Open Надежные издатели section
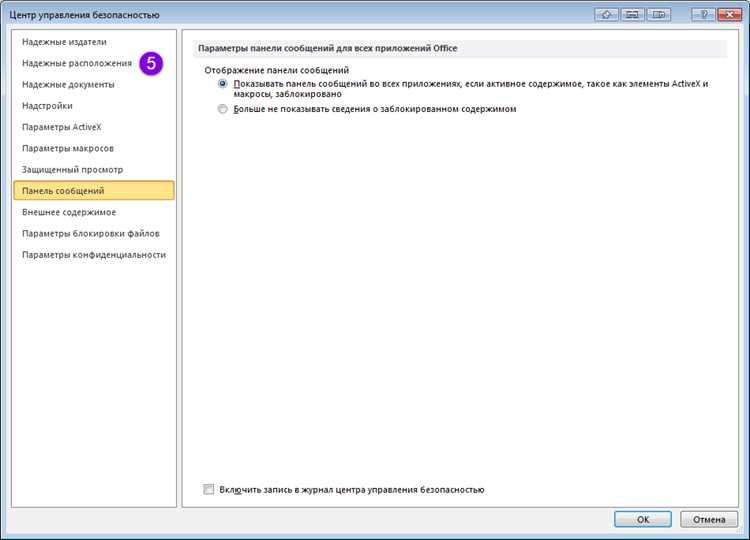 click(94, 42)
